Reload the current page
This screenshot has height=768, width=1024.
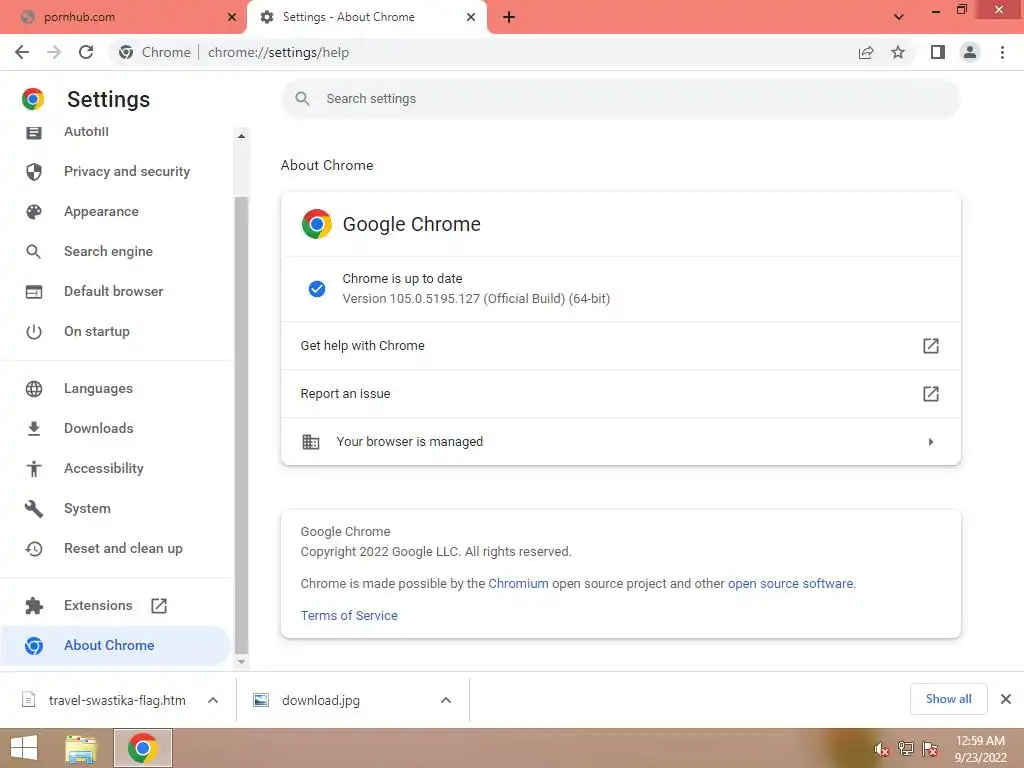(x=86, y=52)
